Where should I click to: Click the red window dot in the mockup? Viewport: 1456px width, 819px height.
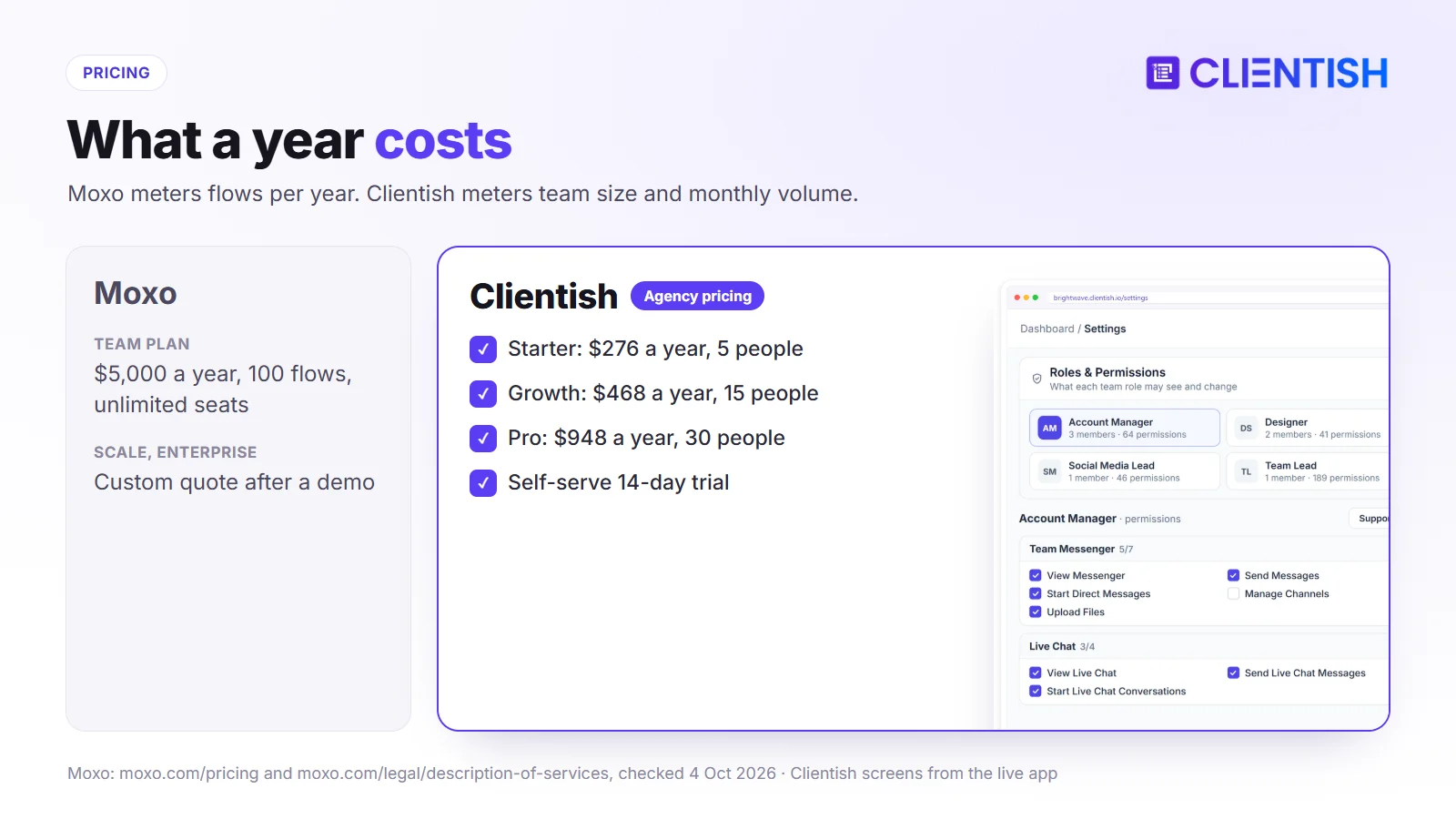[x=1016, y=298]
